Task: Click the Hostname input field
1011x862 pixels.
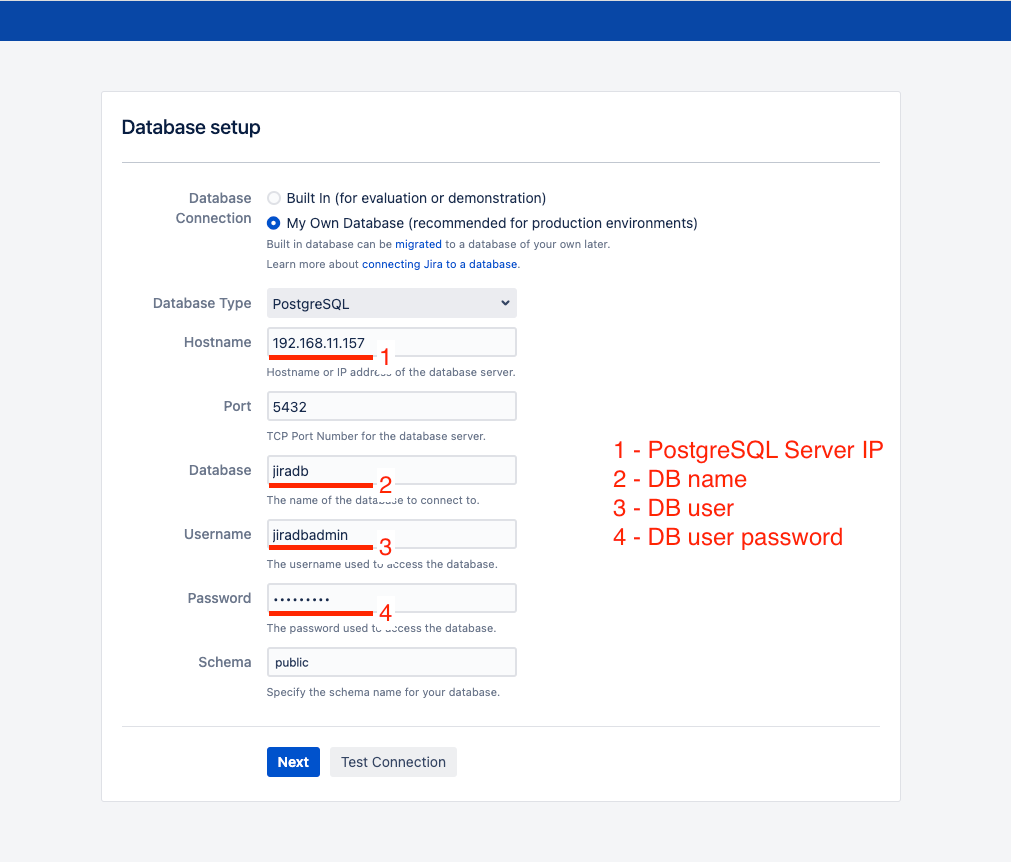Action: [x=391, y=342]
